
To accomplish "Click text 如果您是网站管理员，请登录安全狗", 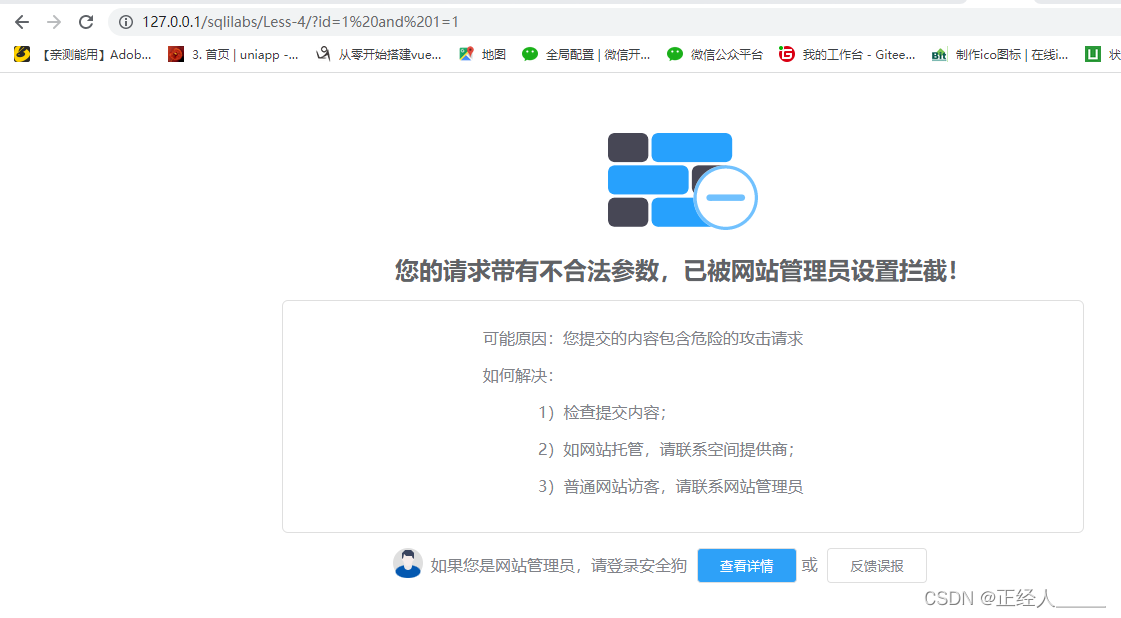I will pyautogui.click(x=558, y=566).
